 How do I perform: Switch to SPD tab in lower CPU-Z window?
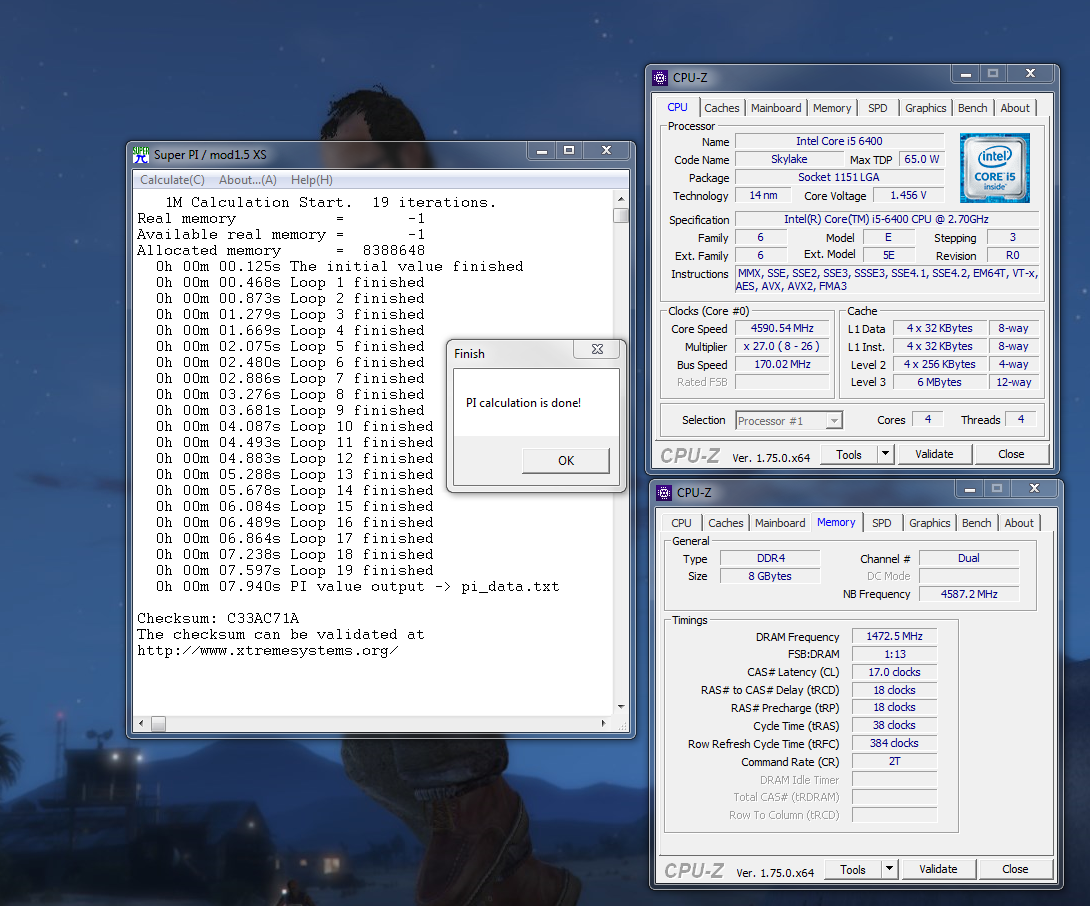click(881, 523)
